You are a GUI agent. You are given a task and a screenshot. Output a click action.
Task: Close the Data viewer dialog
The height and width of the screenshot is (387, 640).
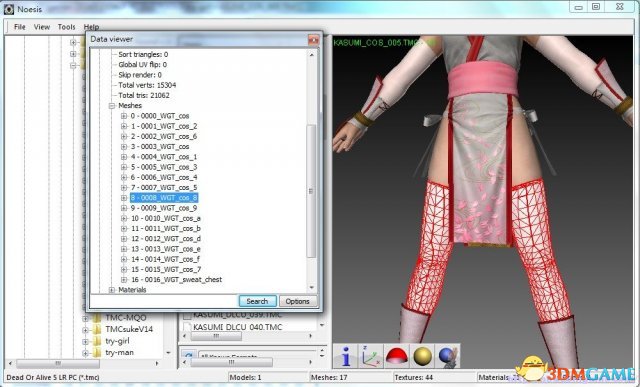pyautogui.click(x=313, y=40)
